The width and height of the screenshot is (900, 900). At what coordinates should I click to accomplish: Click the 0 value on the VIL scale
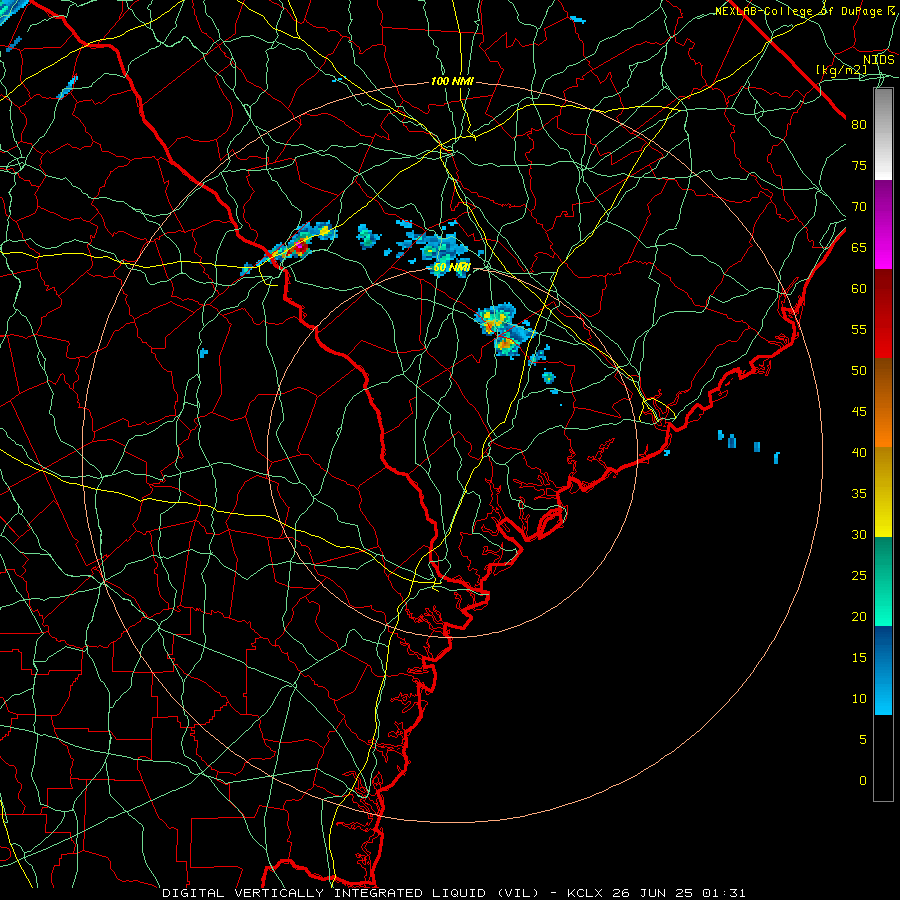click(x=862, y=781)
